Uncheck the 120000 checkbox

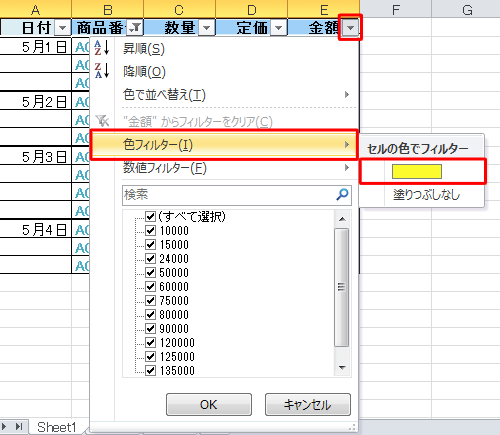(x=151, y=343)
